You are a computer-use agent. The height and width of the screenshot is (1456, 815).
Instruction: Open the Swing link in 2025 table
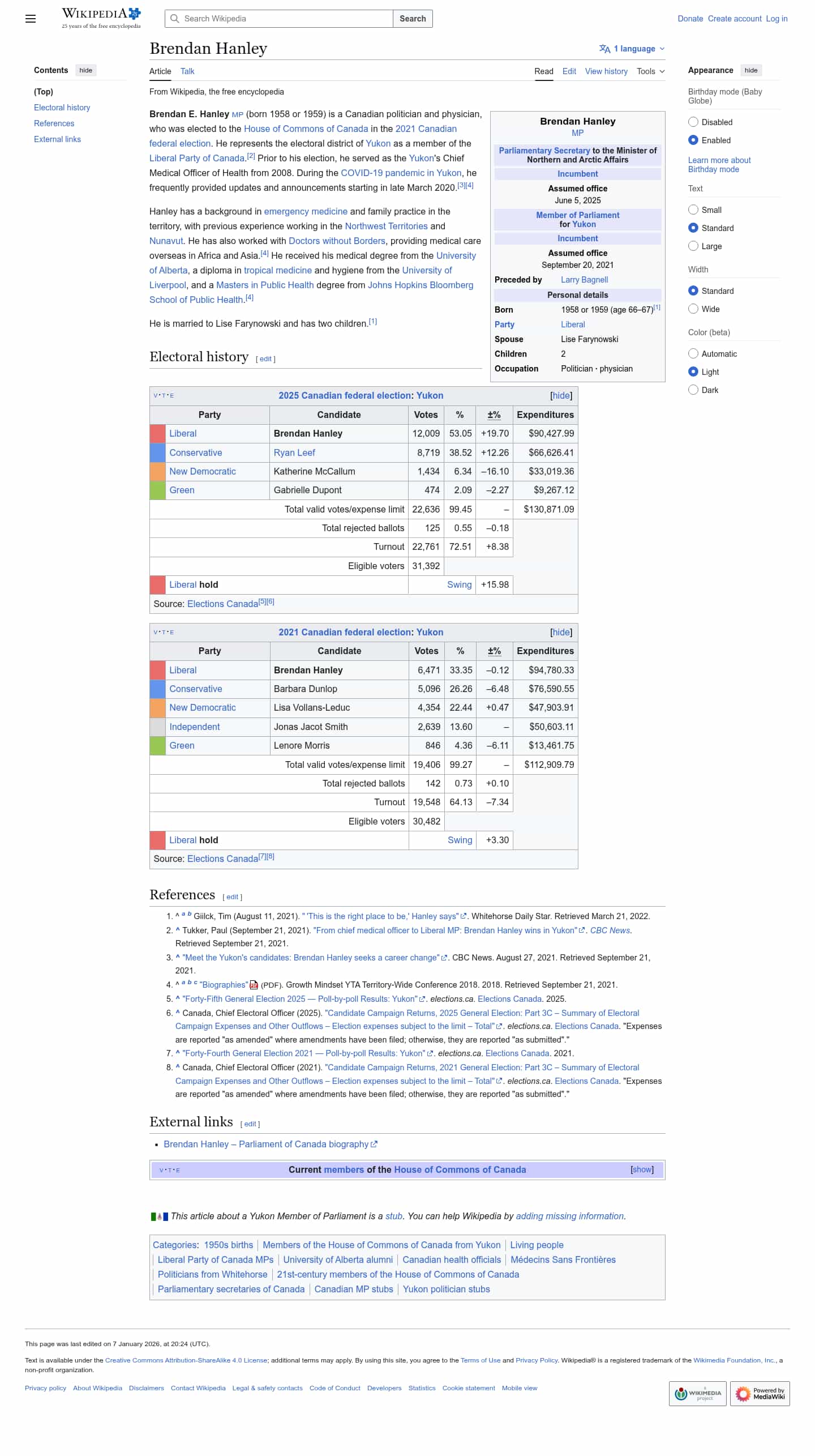pos(460,584)
